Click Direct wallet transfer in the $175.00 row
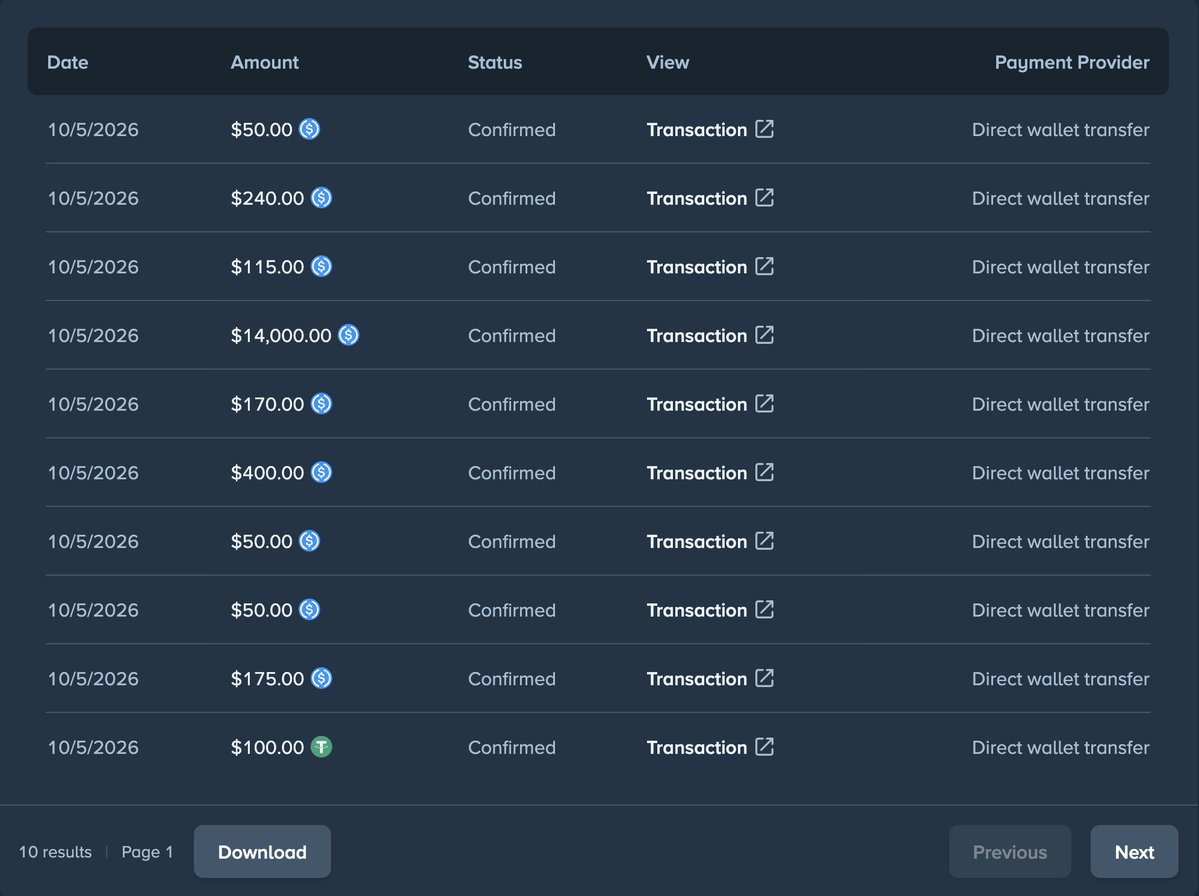The width and height of the screenshot is (1199, 896). pyautogui.click(x=1061, y=678)
